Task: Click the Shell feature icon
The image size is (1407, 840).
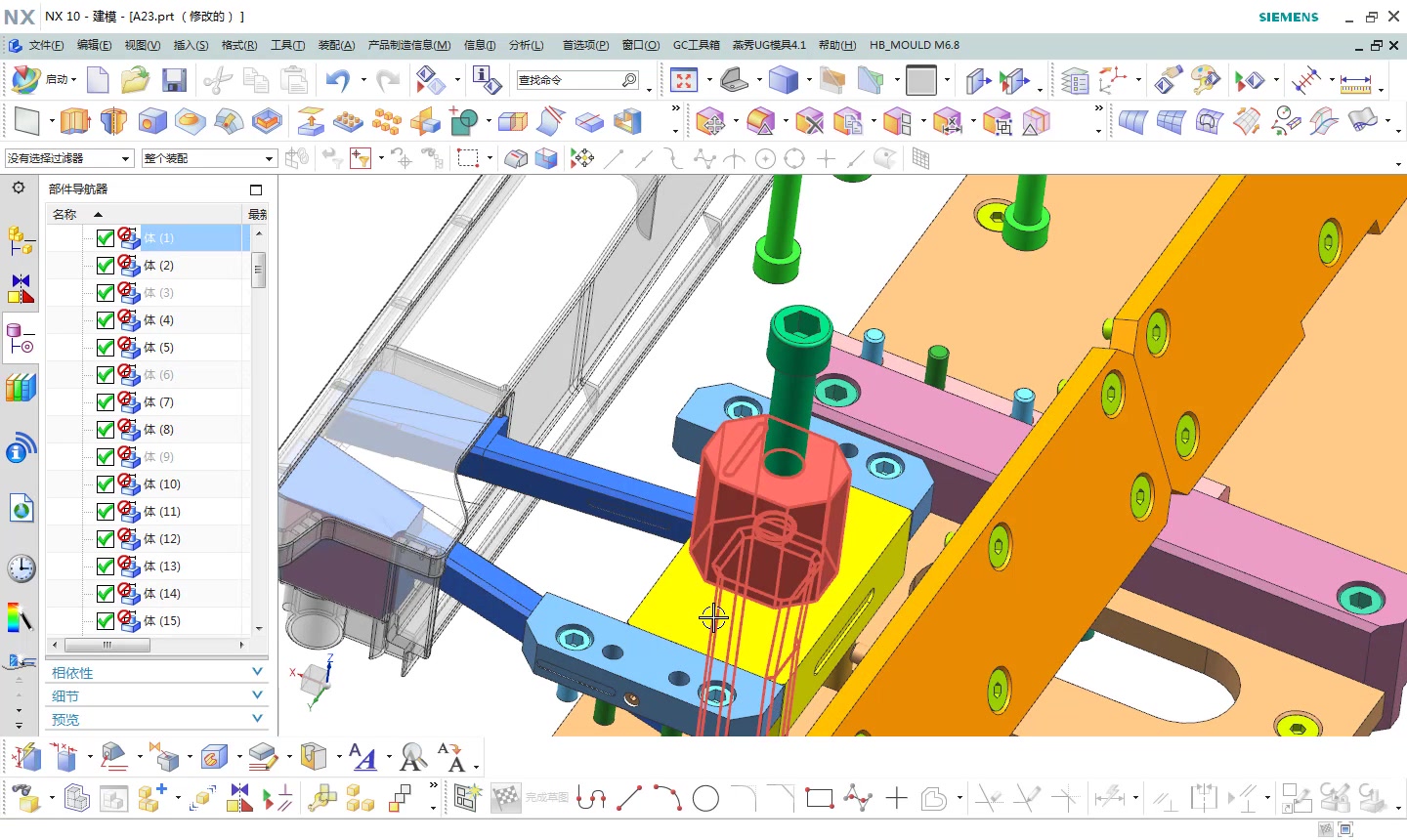Action: pyautogui.click(x=626, y=121)
